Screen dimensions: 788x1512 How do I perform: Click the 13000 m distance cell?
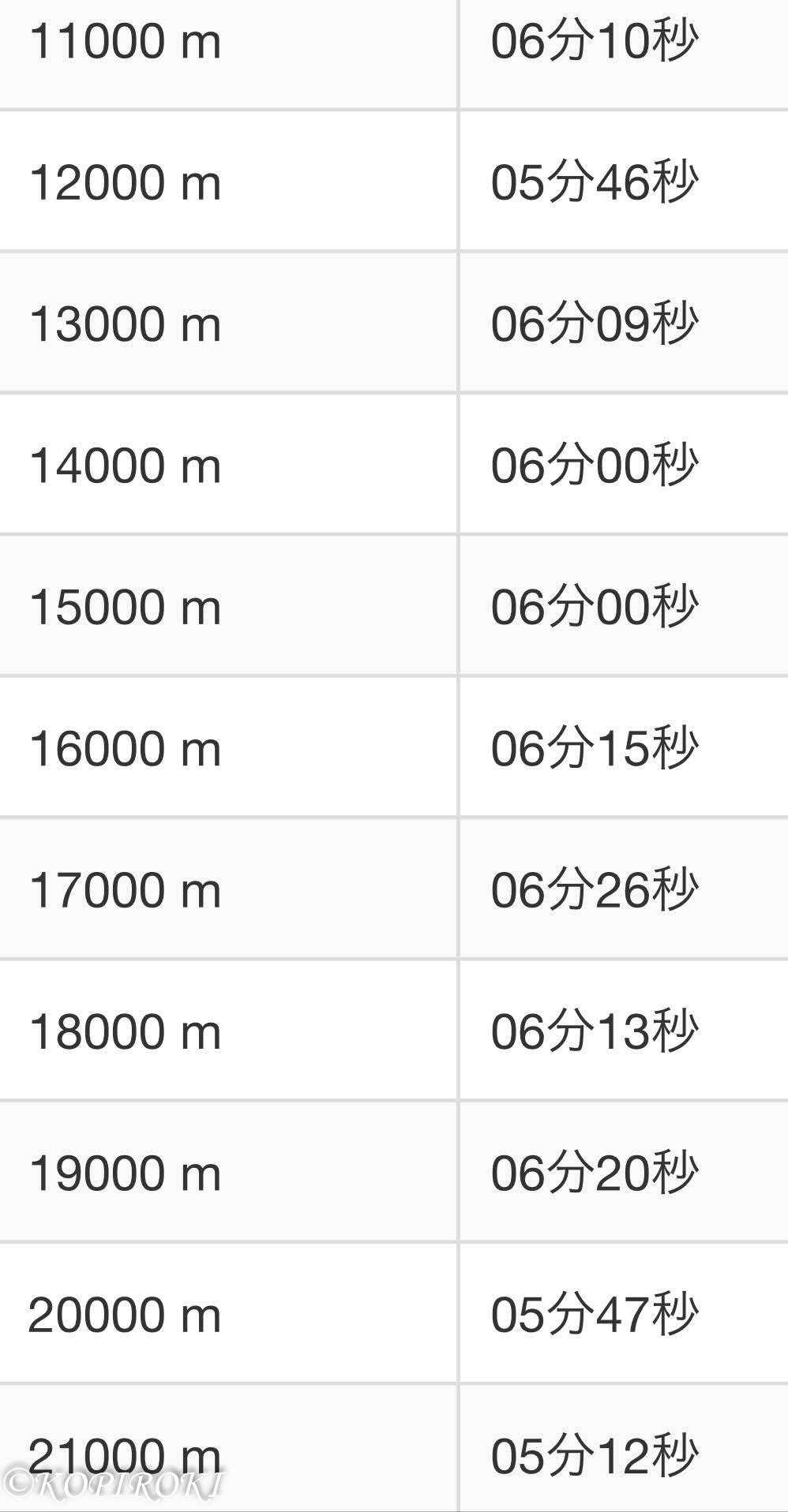tap(125, 324)
